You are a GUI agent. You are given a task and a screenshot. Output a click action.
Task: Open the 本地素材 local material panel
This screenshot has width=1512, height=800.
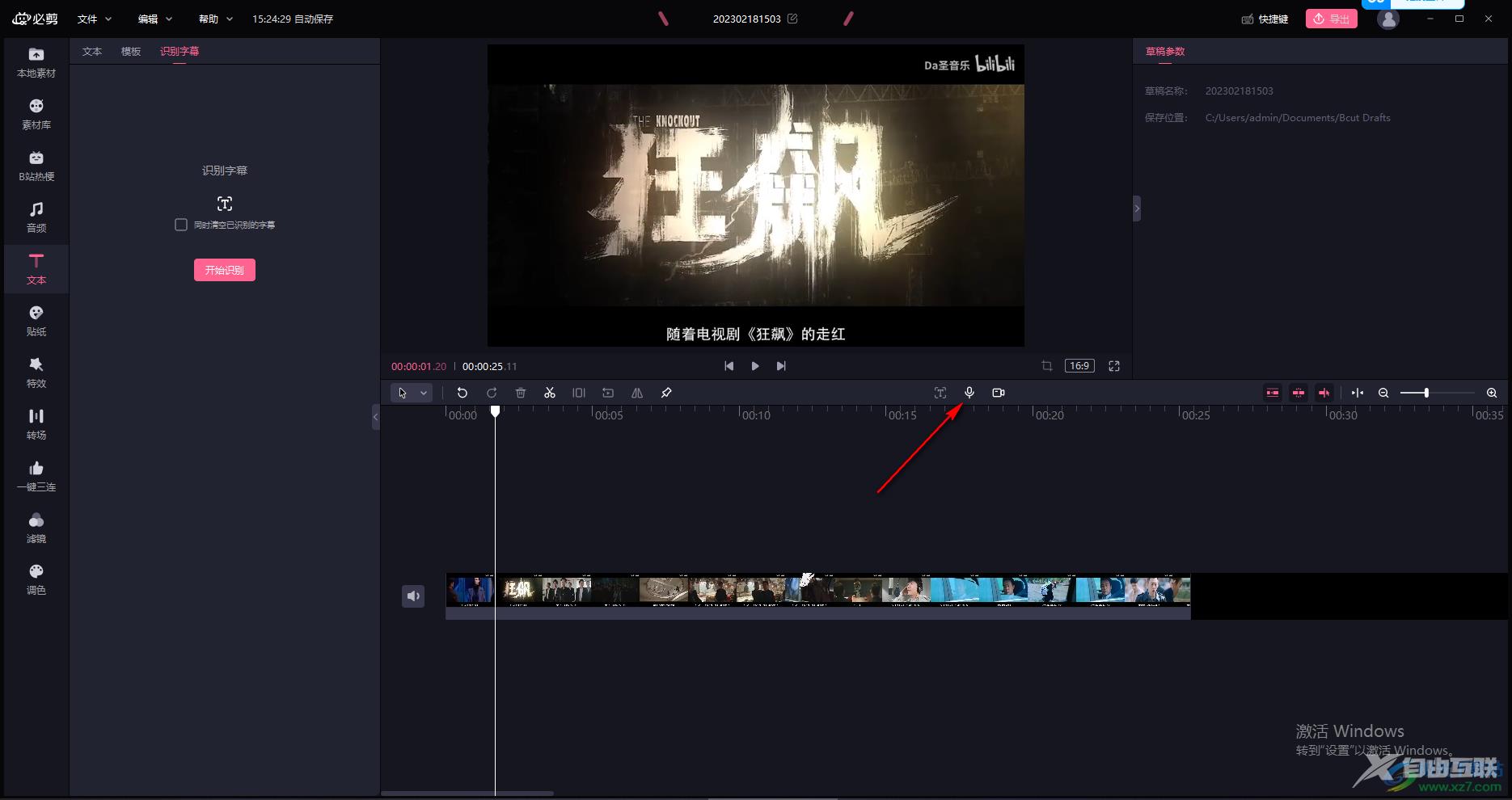coord(36,62)
